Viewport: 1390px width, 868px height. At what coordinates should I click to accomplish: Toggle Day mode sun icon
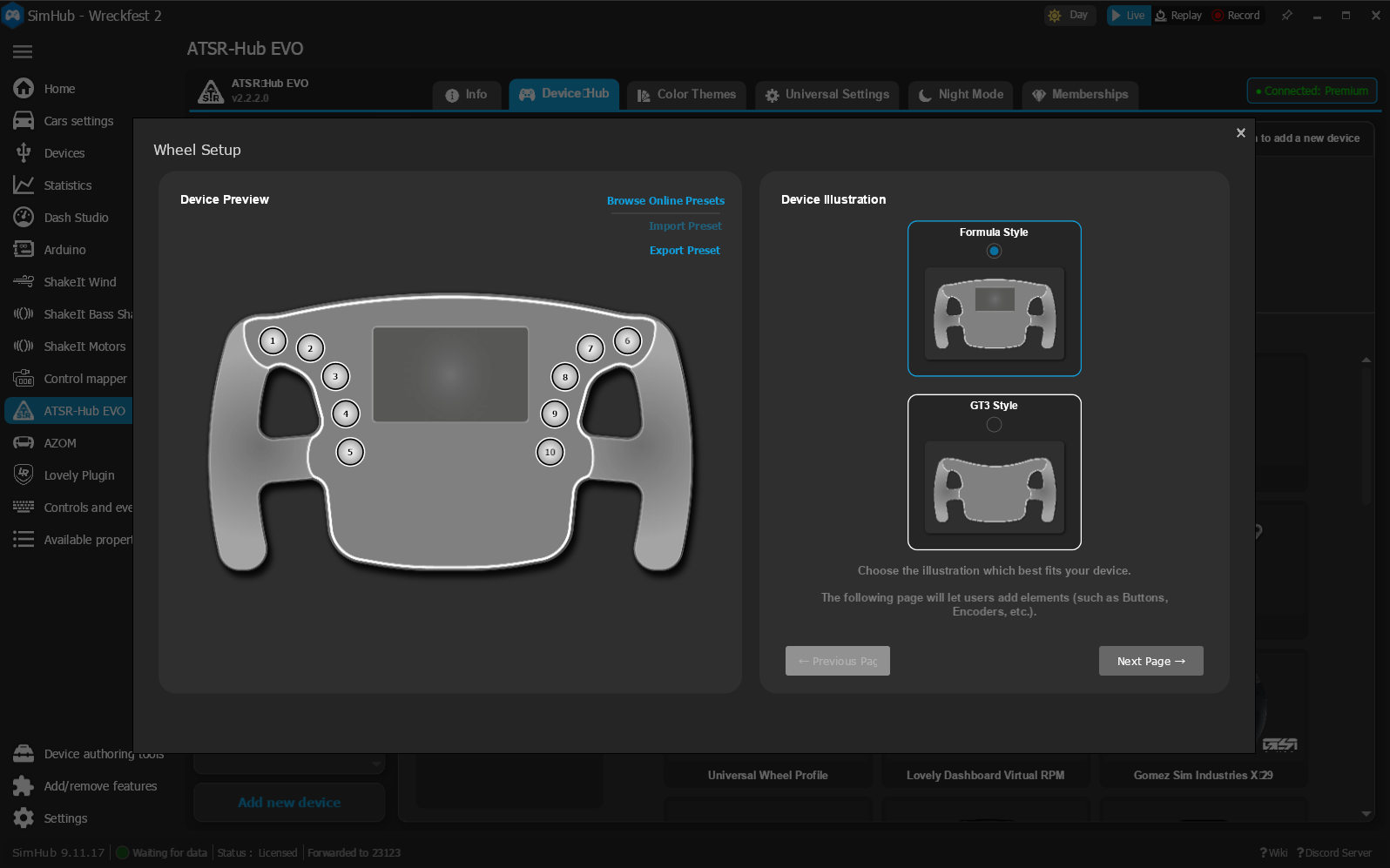point(1055,16)
